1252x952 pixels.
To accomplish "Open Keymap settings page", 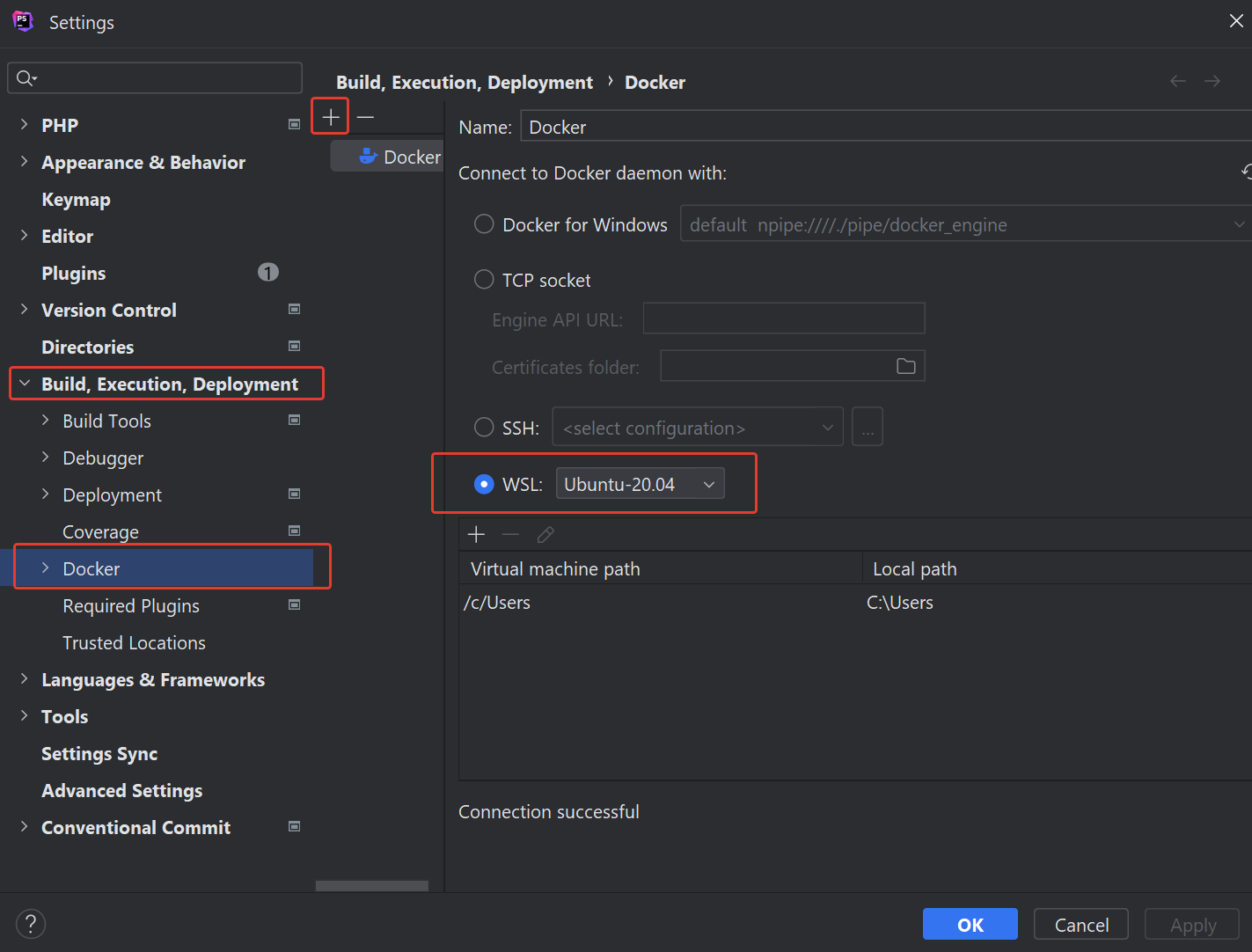I will 76,200.
